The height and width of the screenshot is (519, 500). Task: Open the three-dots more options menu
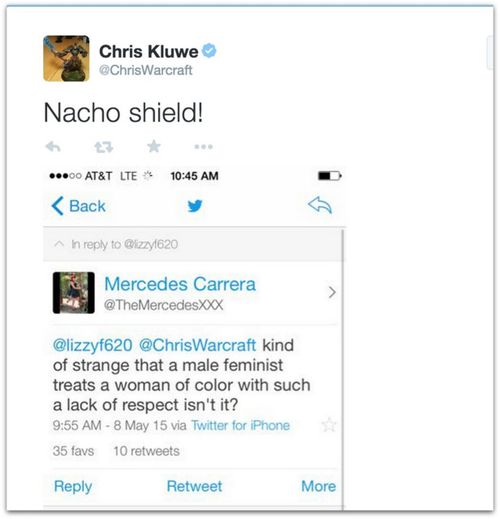coord(204,146)
